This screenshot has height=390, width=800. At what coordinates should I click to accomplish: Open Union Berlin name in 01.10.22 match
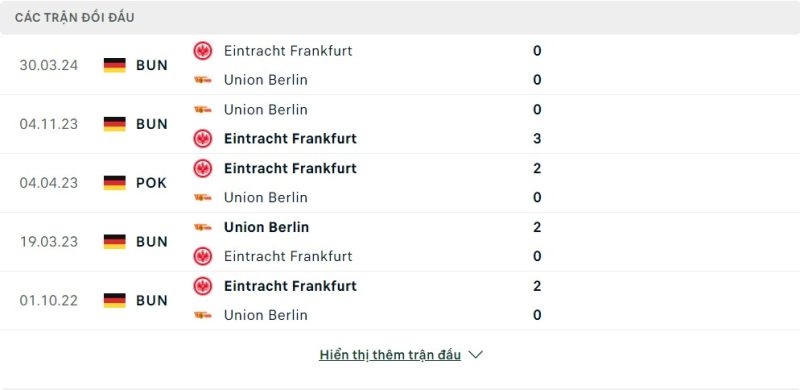click(266, 315)
